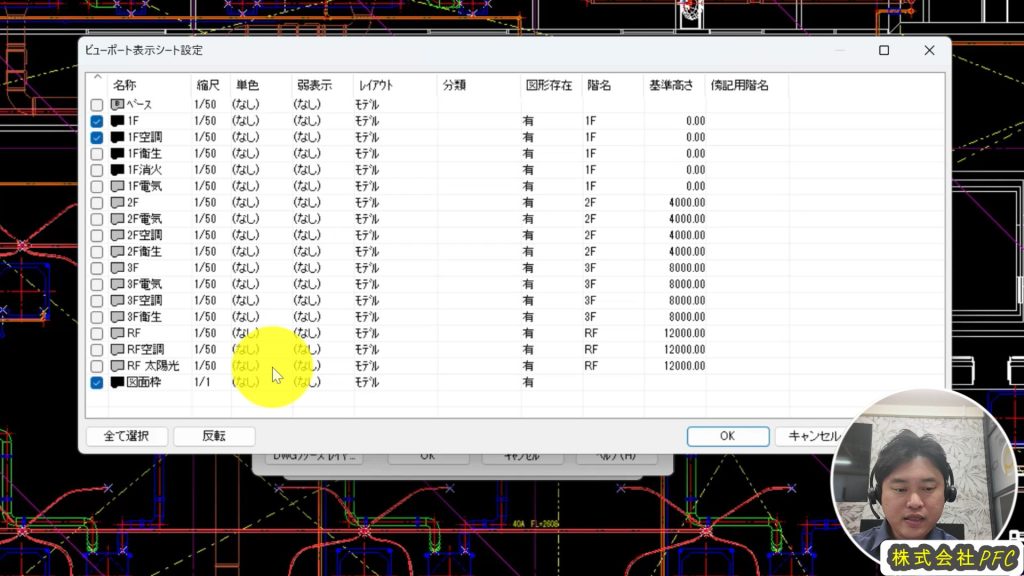
Task: Maximize the ビューポート表示シート設定 dialog
Action: click(x=884, y=50)
